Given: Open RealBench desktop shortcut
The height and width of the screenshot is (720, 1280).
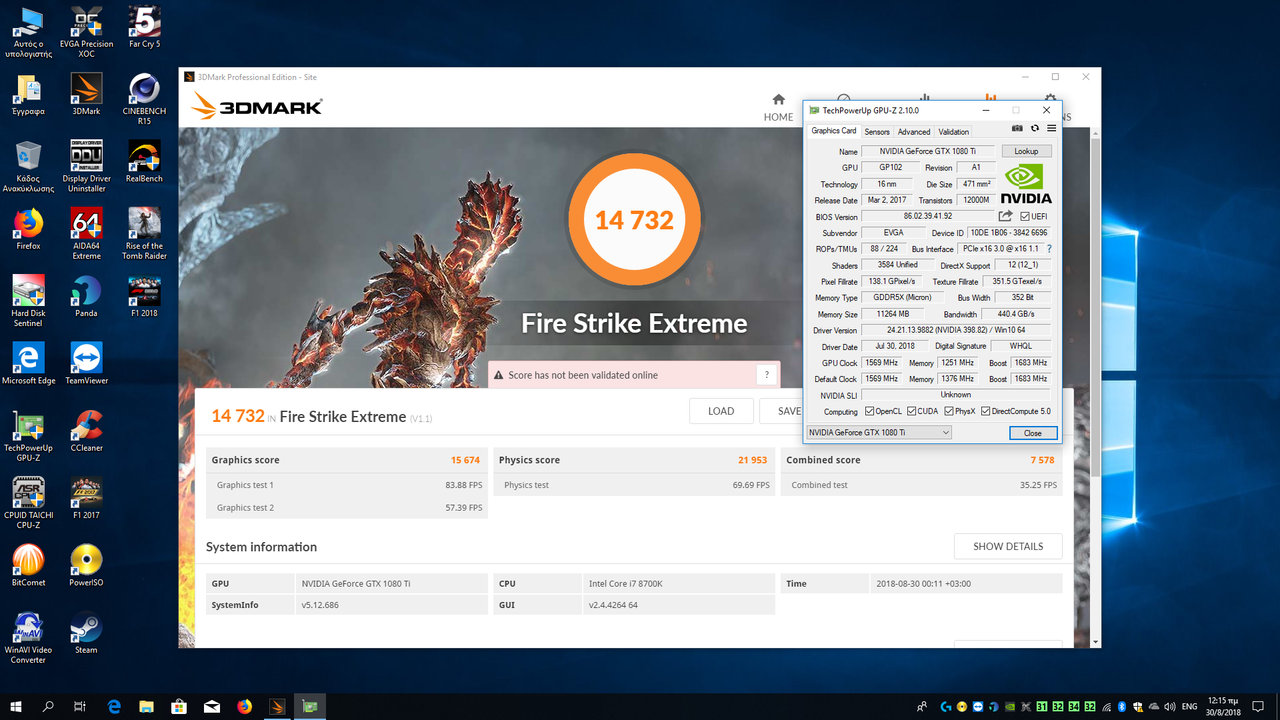Looking at the screenshot, I should (x=144, y=161).
